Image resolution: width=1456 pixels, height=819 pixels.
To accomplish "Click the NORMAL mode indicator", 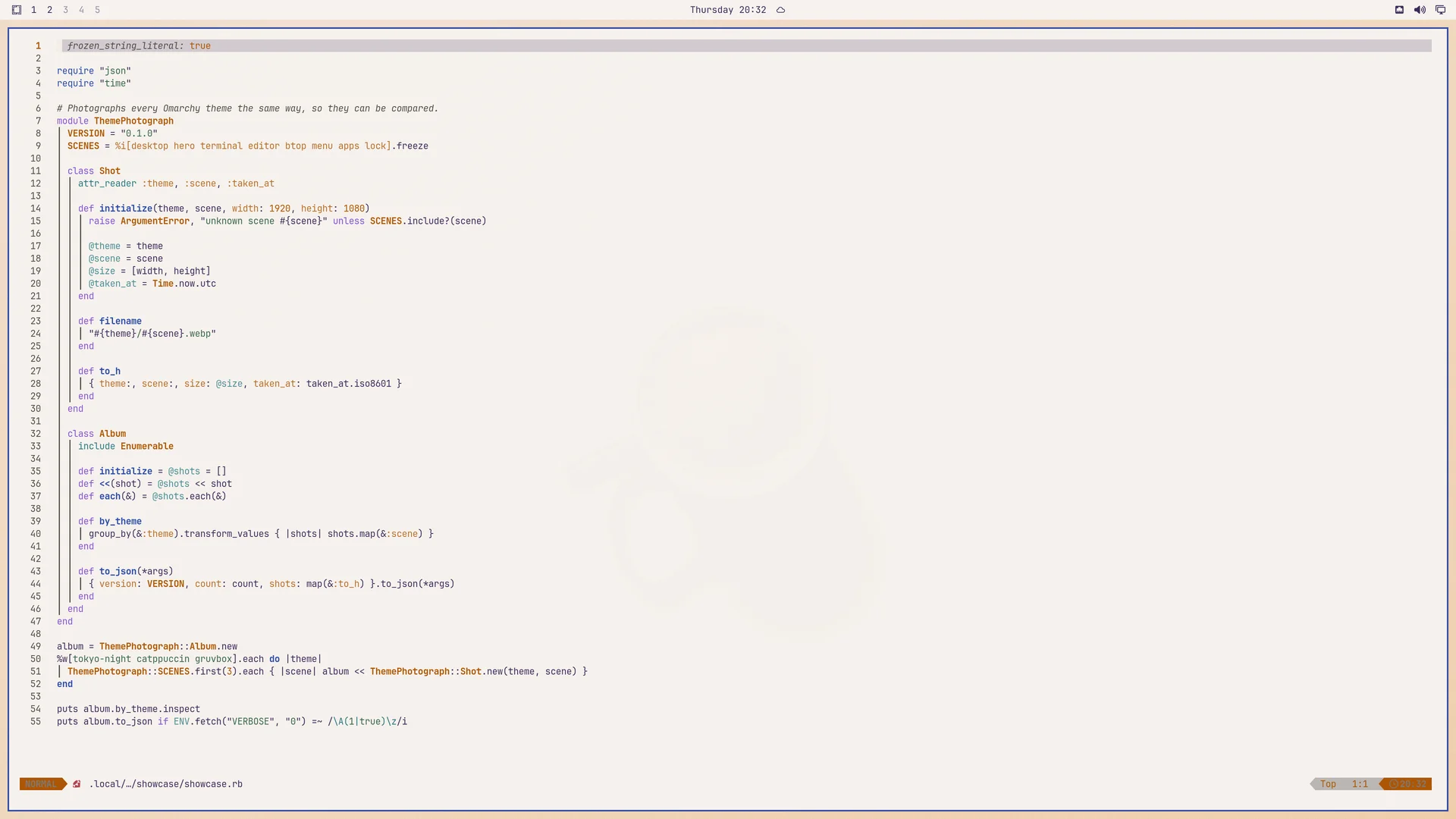I will (x=41, y=784).
